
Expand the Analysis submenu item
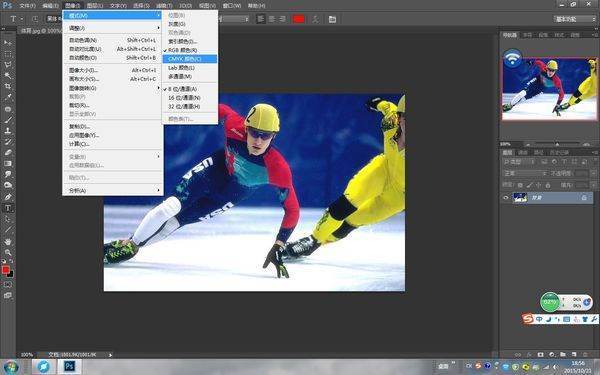(112, 190)
